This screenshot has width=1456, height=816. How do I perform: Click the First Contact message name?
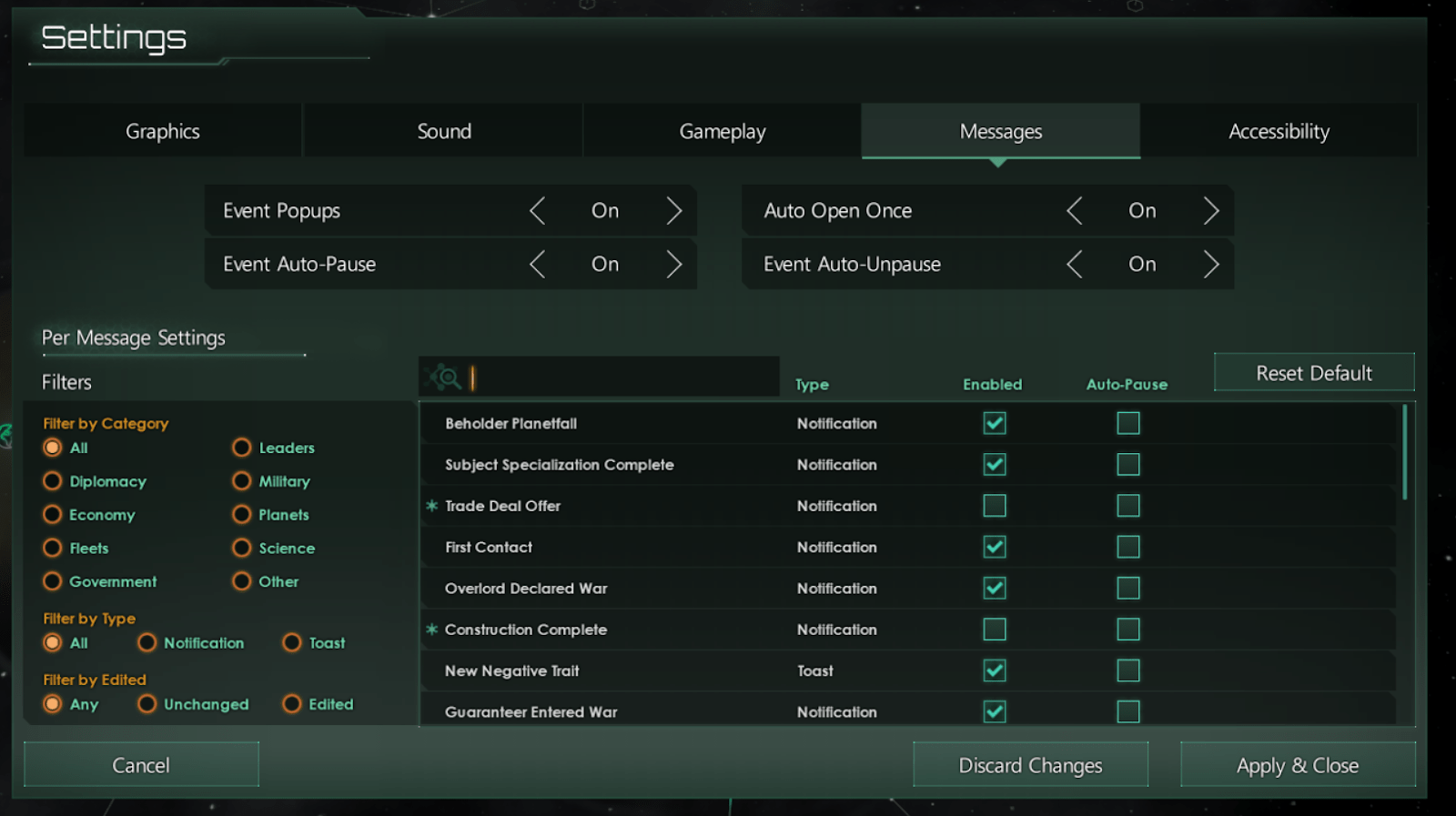click(489, 547)
